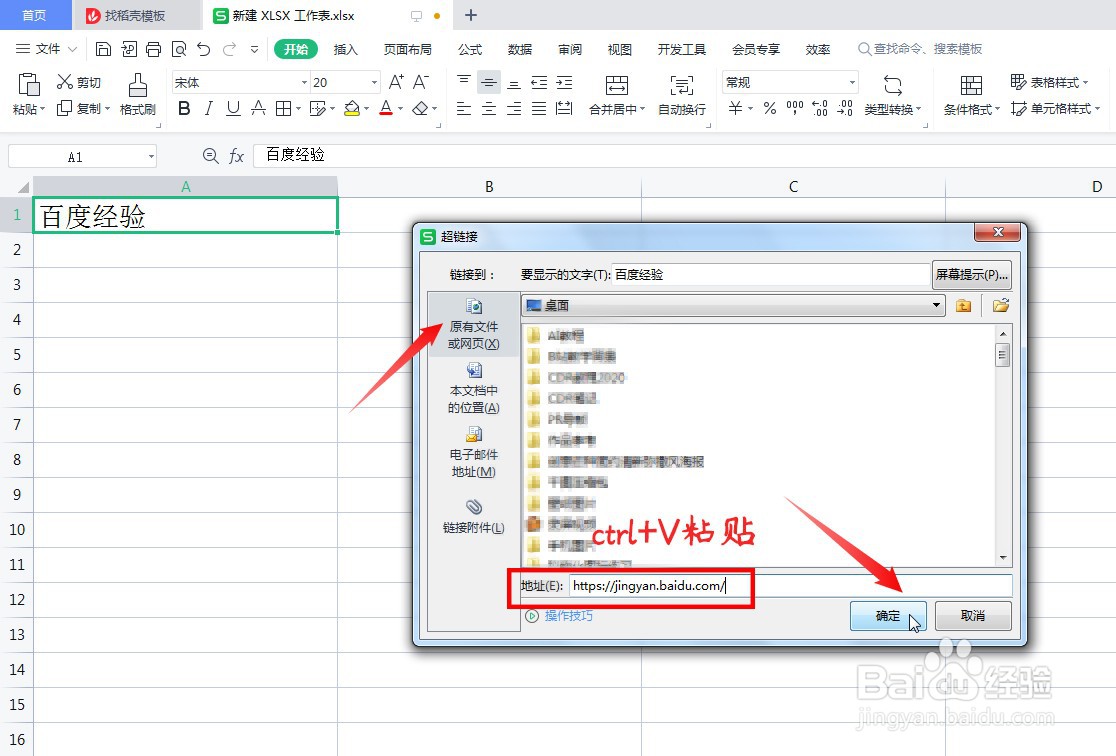Go up one folder level icon
1116x756 pixels.
click(964, 305)
